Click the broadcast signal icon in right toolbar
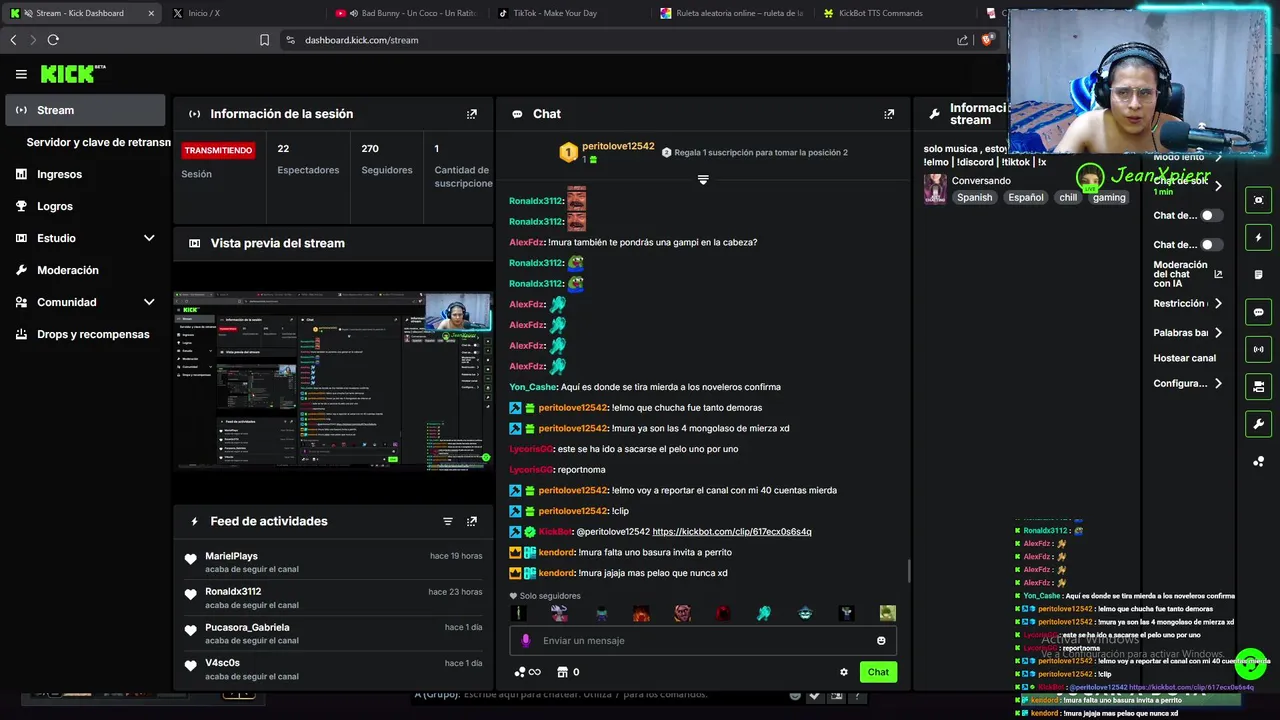The width and height of the screenshot is (1280, 720). point(1258,349)
